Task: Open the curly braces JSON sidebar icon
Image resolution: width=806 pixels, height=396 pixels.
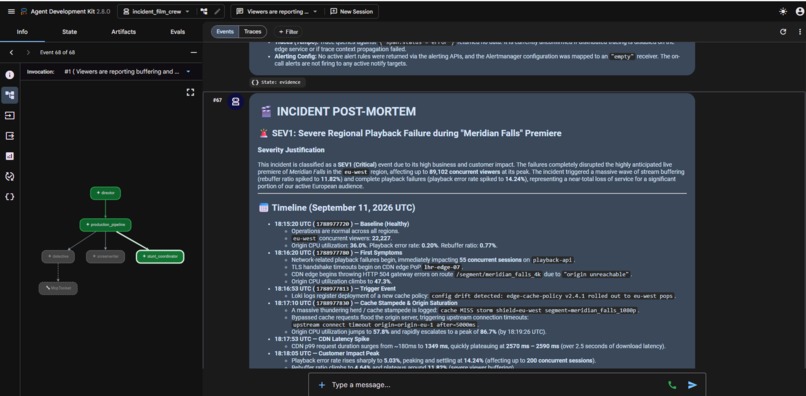Action: tap(9, 196)
